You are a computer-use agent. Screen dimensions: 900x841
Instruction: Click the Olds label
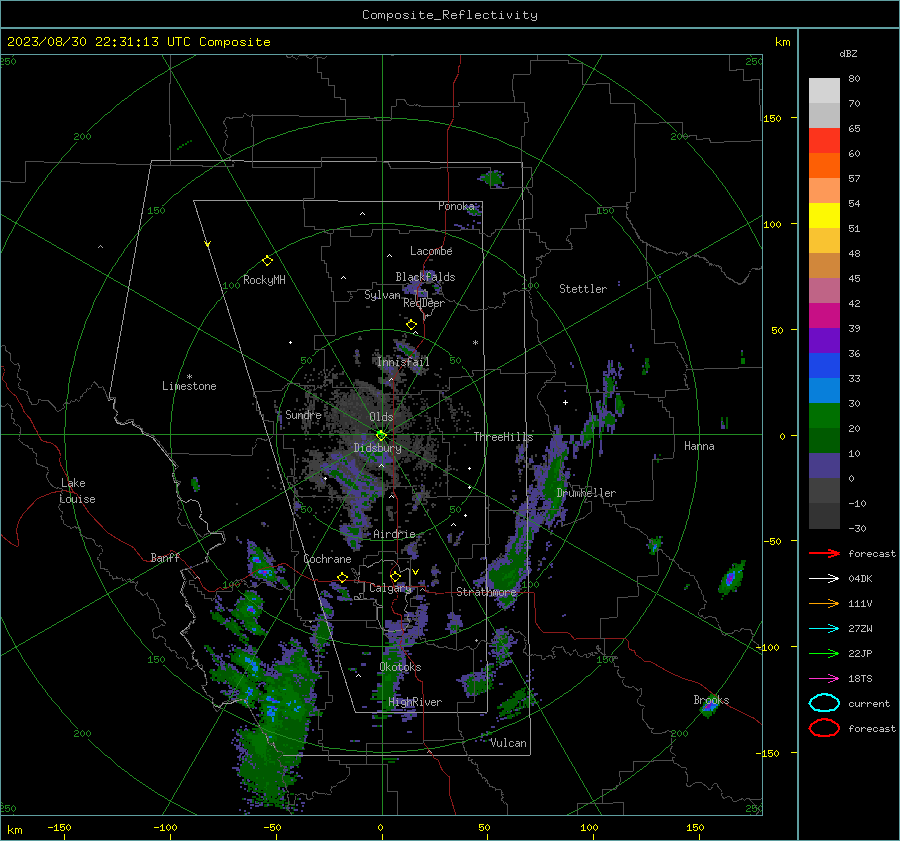pos(381,417)
